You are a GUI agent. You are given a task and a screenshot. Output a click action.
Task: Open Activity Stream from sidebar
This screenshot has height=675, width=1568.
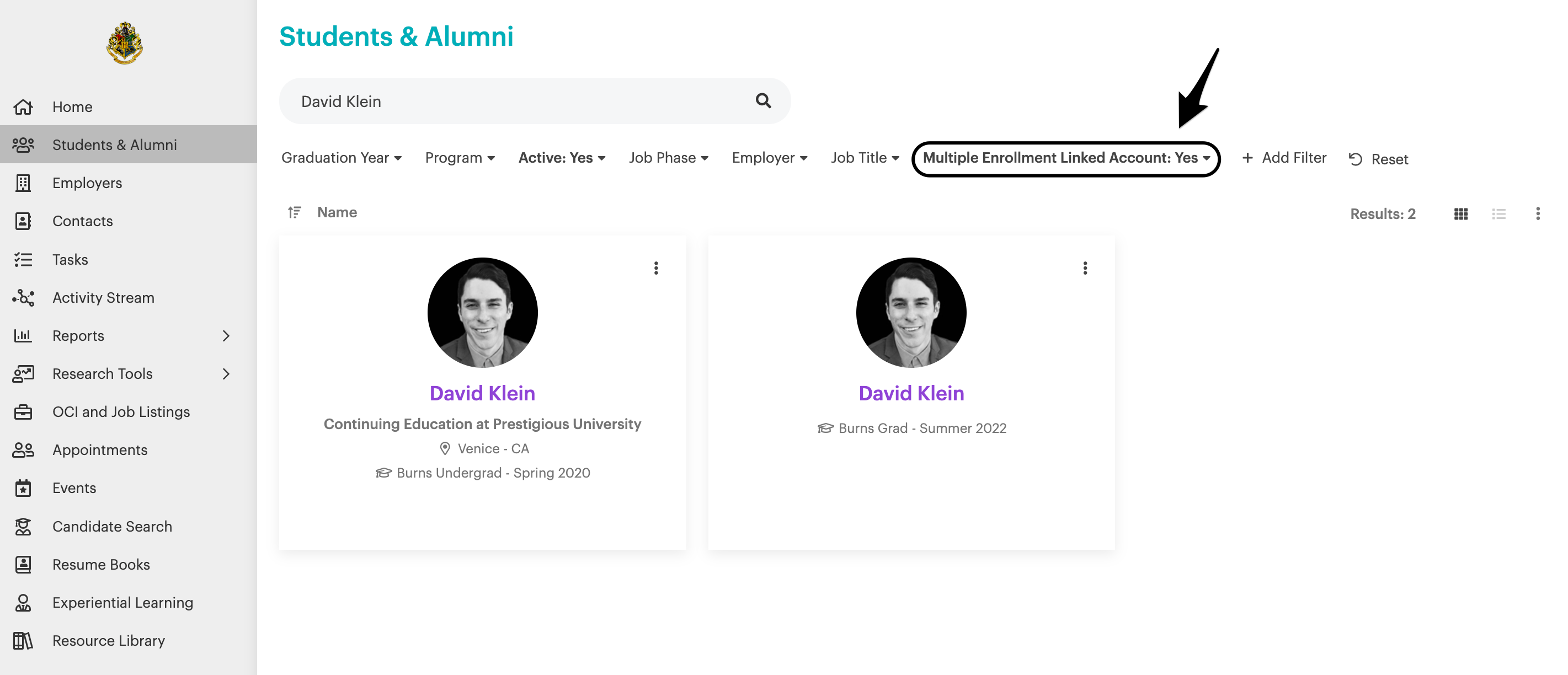(x=103, y=298)
